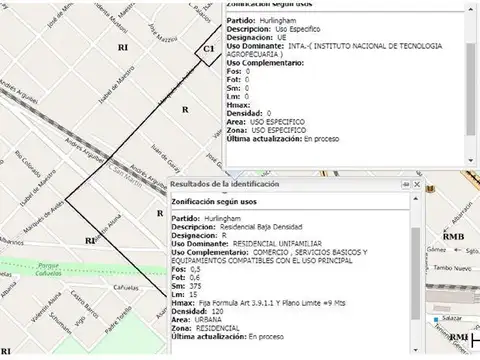Click 'Zona: USO ESPECIFICO' row
Image resolution: width=480 pixels, height=360 pixels.
click(x=266, y=130)
